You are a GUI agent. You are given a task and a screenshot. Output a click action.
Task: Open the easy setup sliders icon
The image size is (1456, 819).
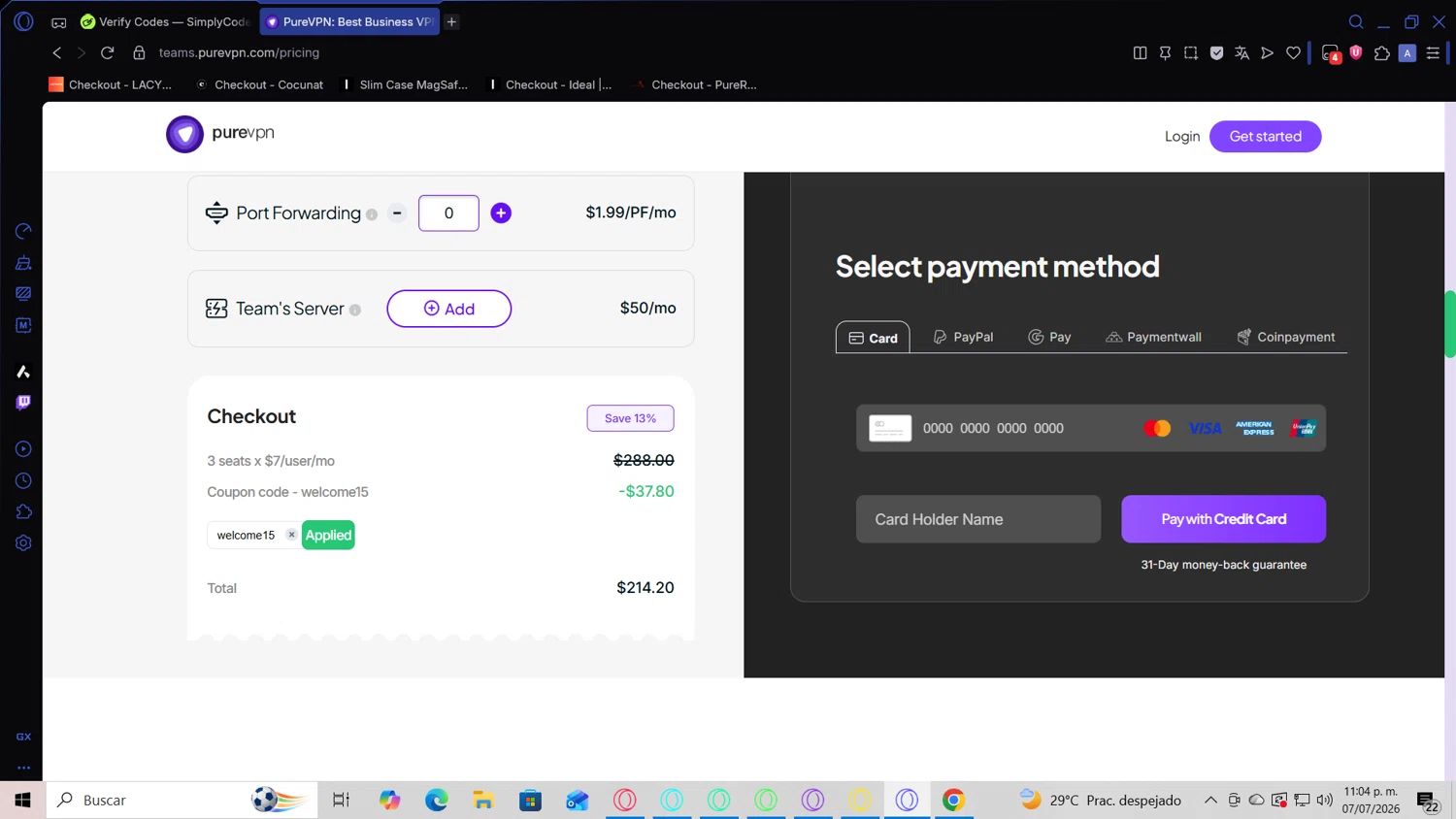pos(1433,52)
